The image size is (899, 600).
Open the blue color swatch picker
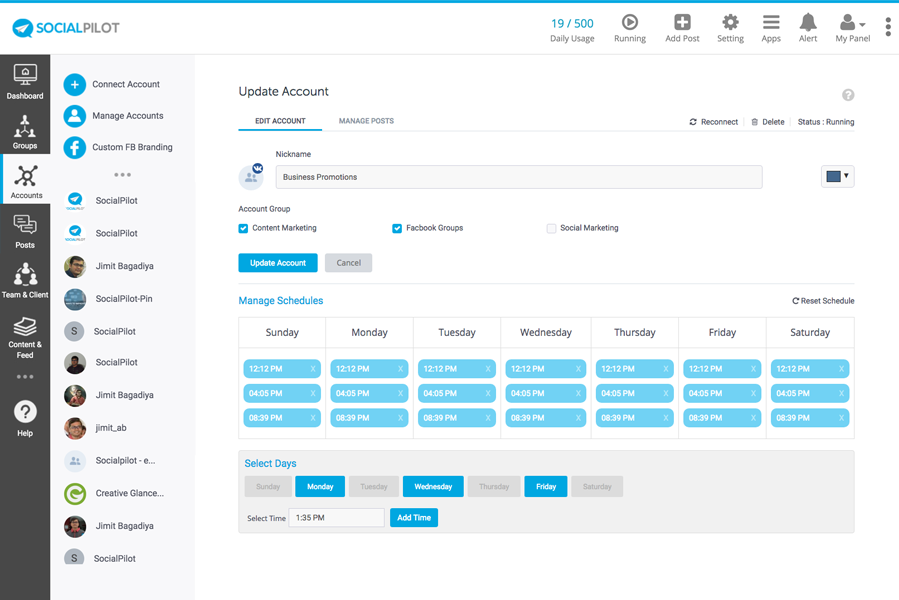pyautogui.click(x=837, y=177)
